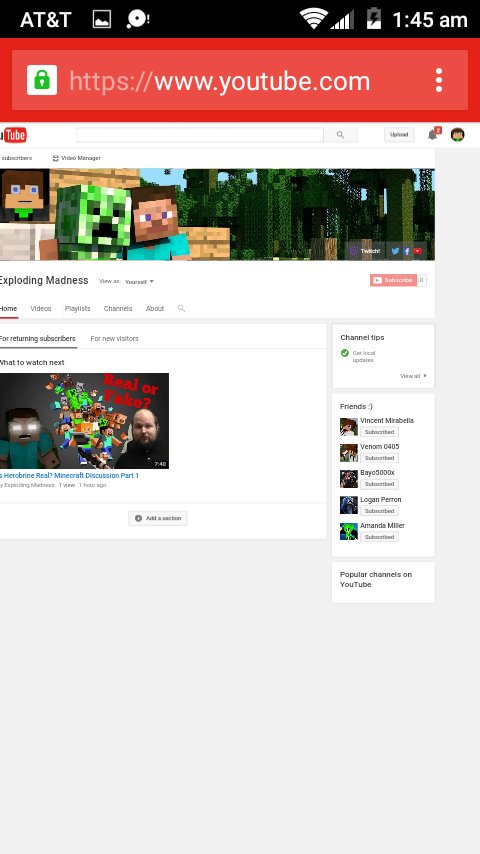This screenshot has width=480, height=854.
Task: Open the 'View as: Yourself' dropdown
Action: [126, 282]
